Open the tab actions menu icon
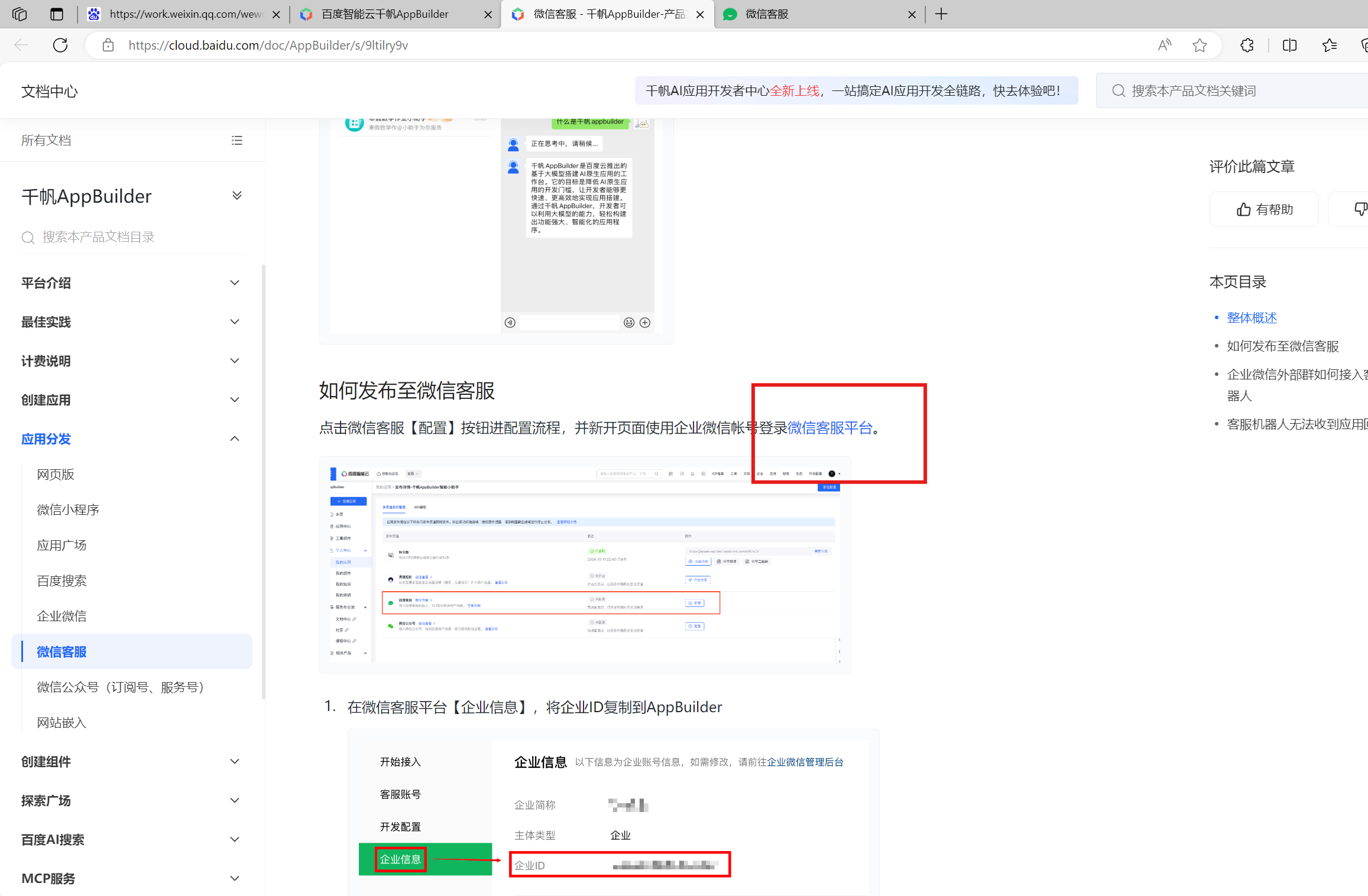 [57, 14]
